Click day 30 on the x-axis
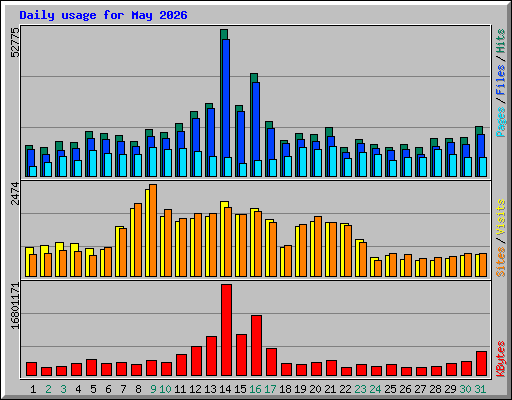Viewport: 512px width, 400px height. (x=465, y=389)
